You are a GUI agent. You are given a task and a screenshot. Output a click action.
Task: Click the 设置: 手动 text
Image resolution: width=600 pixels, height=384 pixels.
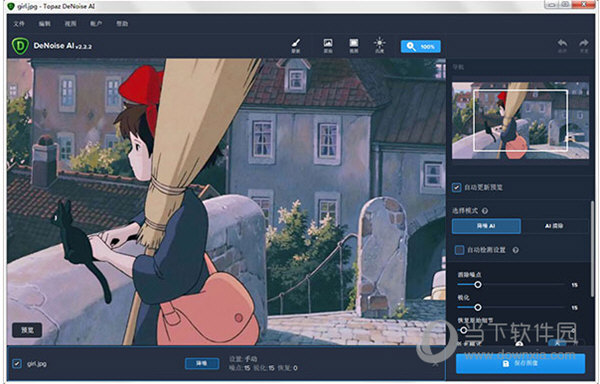pos(243,359)
